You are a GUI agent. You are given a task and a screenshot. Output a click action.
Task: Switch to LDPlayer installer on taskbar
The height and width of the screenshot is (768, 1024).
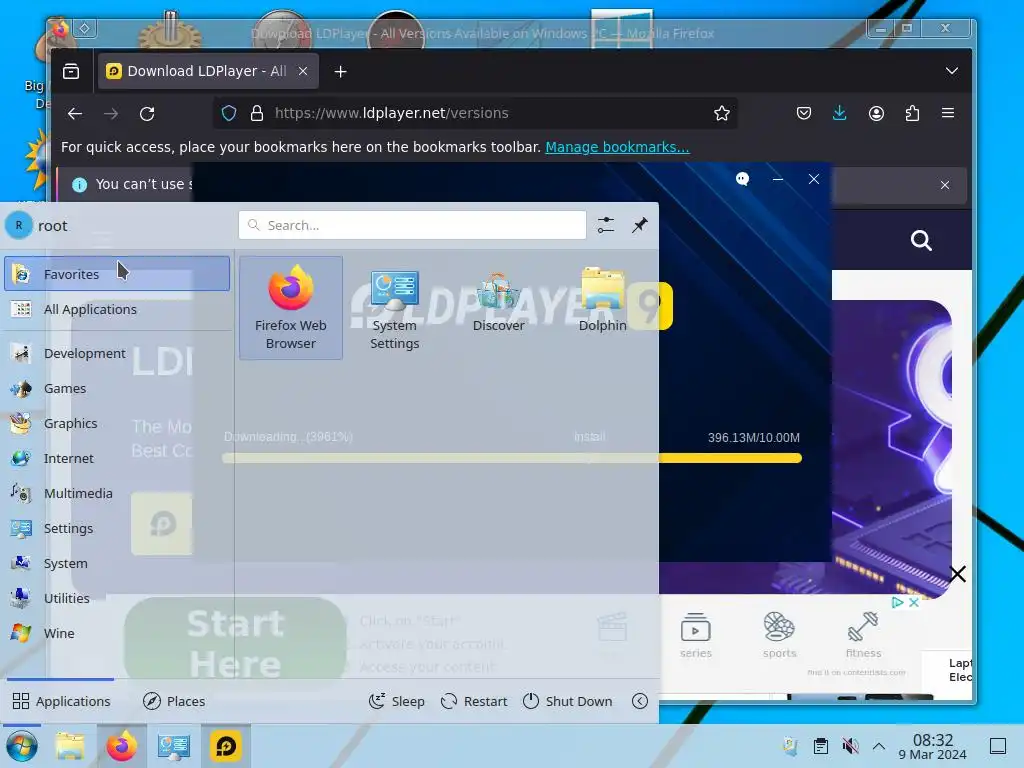pyautogui.click(x=225, y=746)
